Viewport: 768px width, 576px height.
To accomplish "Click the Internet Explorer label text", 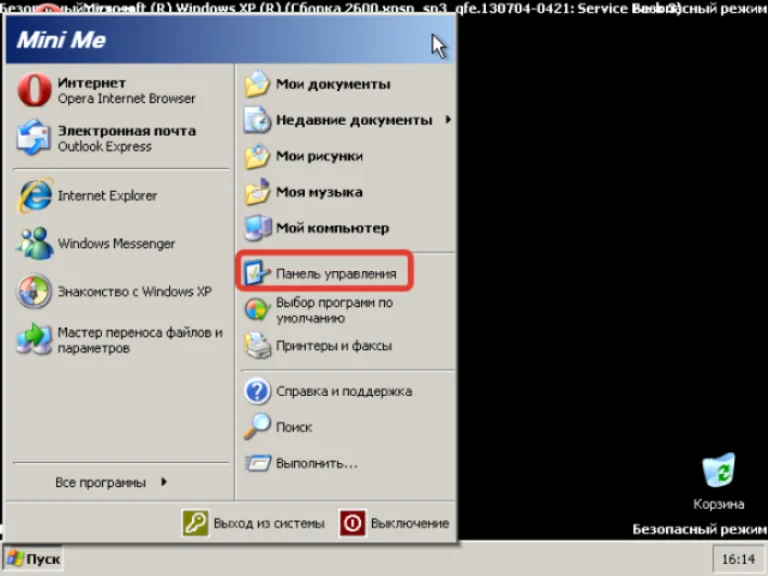I will (107, 195).
